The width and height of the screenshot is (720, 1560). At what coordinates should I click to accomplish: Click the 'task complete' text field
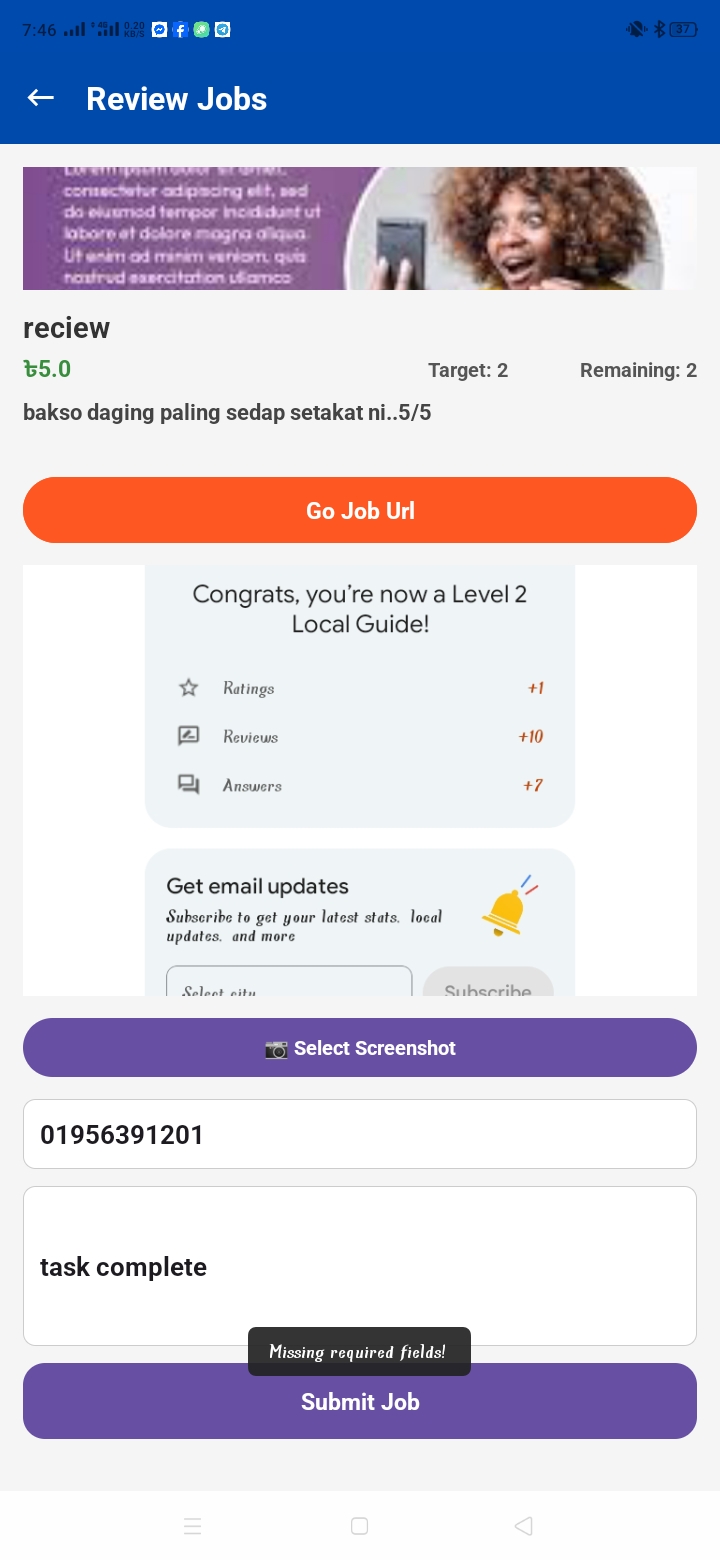[x=360, y=1266]
